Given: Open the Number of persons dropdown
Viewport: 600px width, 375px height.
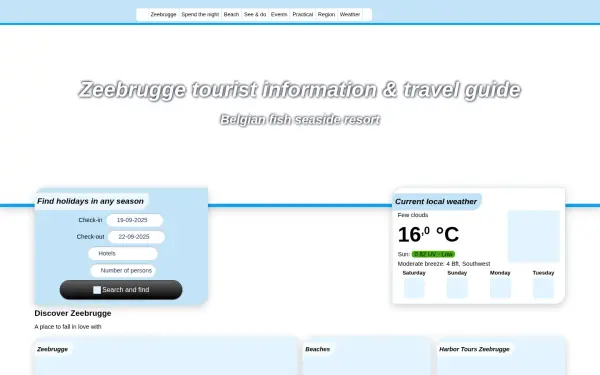Looking at the screenshot, I should click(x=123, y=271).
